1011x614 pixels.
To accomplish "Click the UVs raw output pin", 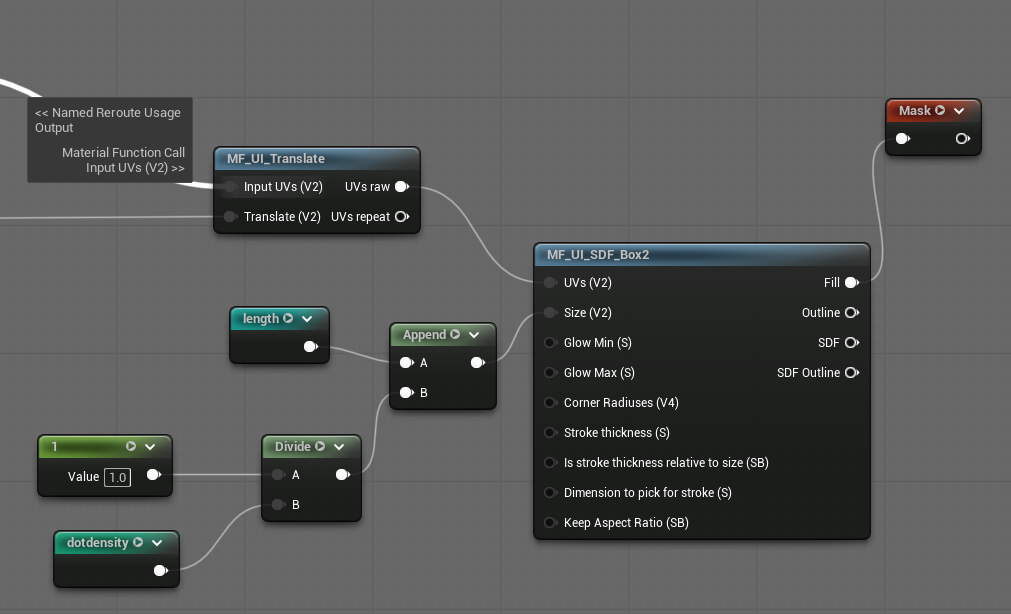I will (402, 187).
